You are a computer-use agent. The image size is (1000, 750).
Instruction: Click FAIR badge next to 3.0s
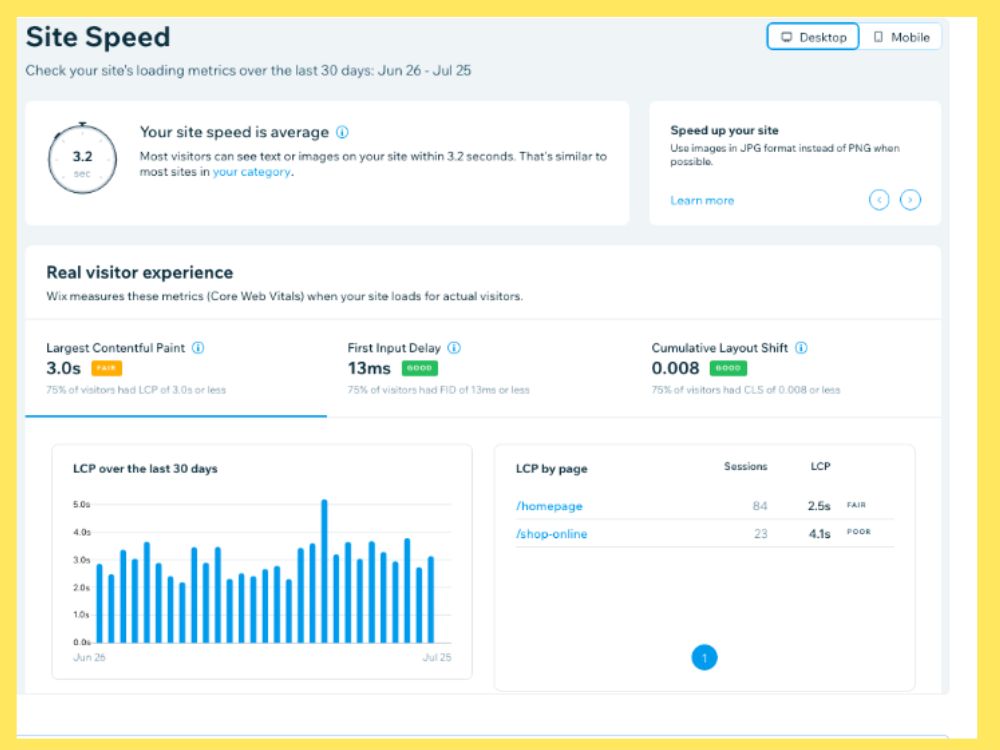click(107, 368)
